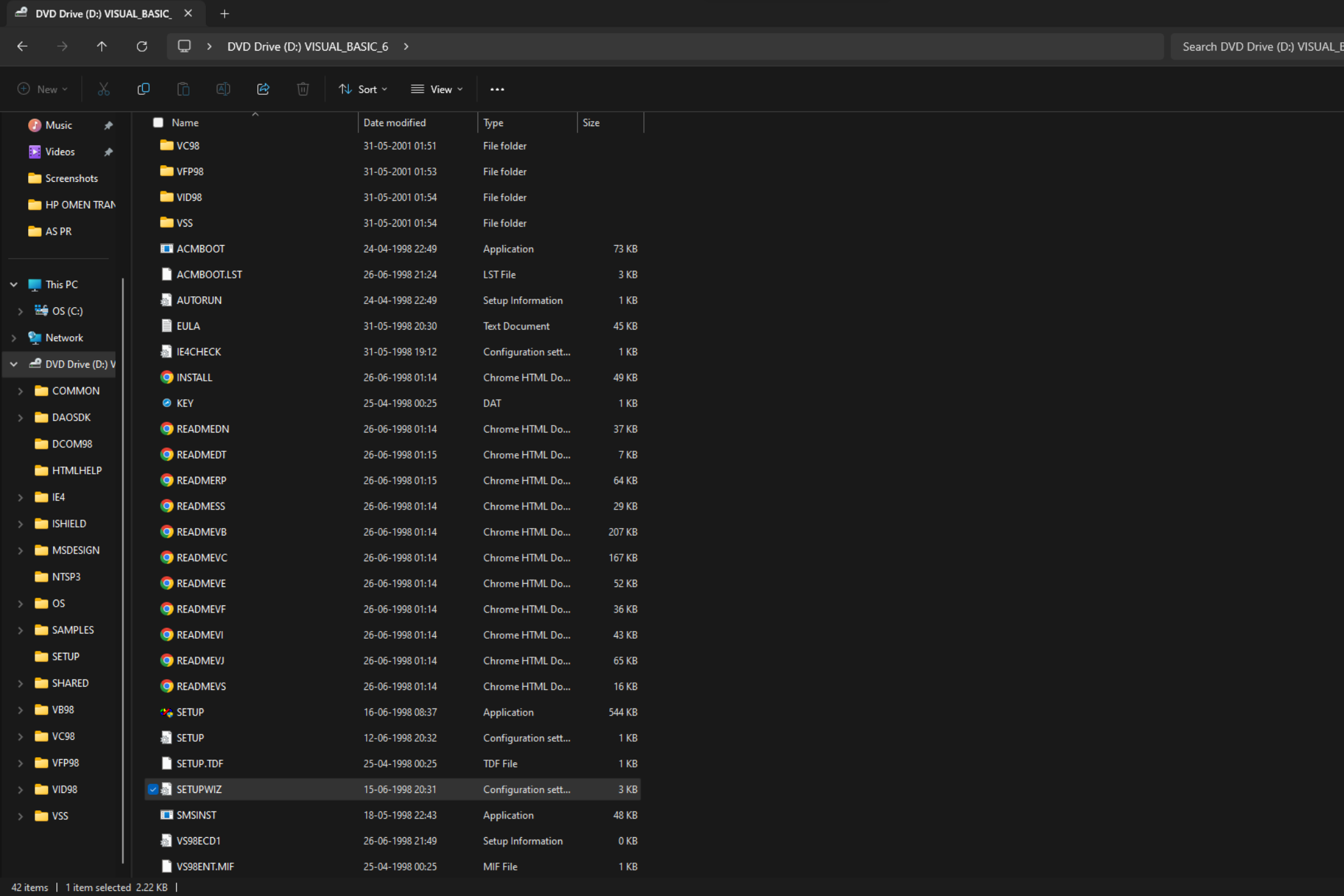Click the SETUP application colorful icon
The image size is (1344, 896).
point(166,712)
